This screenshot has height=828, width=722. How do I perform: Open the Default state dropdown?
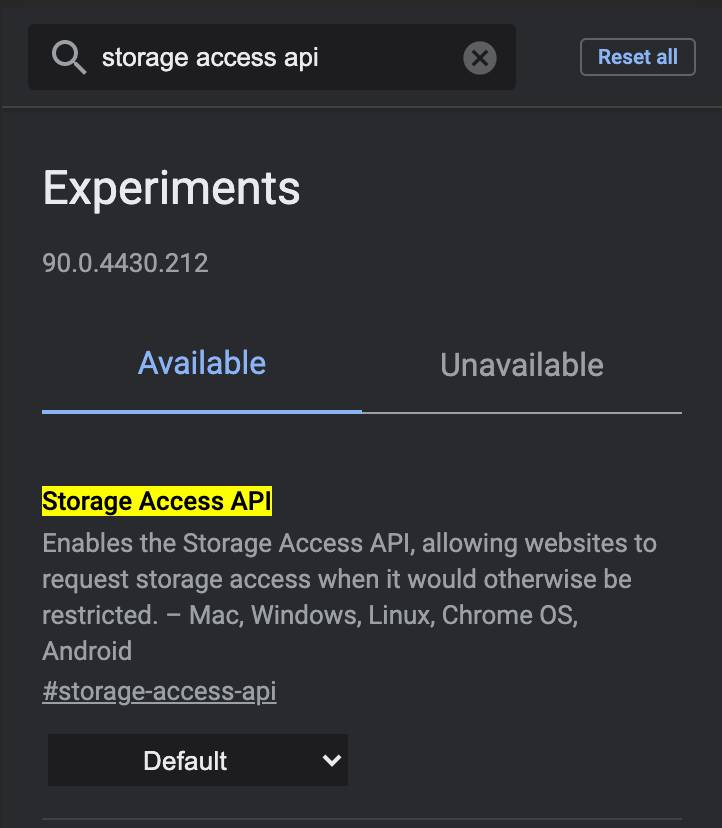[x=198, y=760]
